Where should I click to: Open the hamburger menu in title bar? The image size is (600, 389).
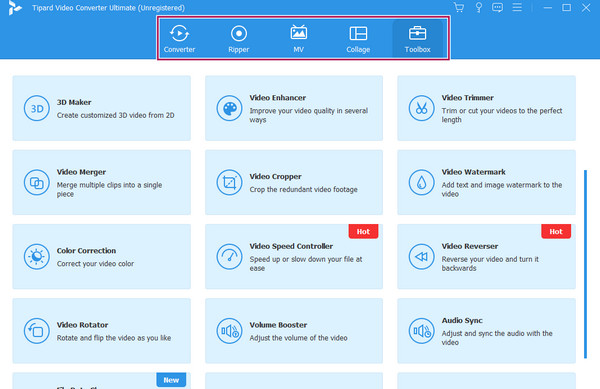pos(517,7)
